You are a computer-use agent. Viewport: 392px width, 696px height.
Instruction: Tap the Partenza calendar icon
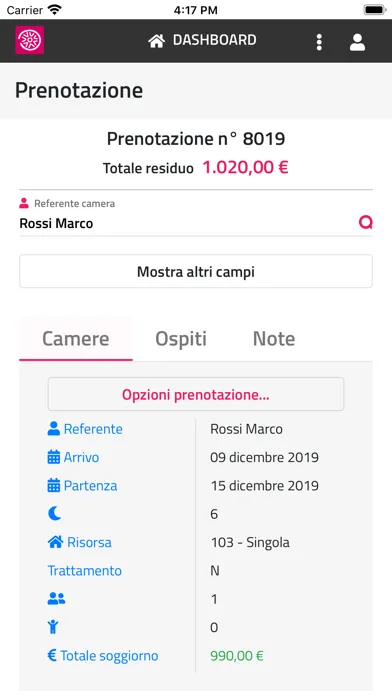53,486
